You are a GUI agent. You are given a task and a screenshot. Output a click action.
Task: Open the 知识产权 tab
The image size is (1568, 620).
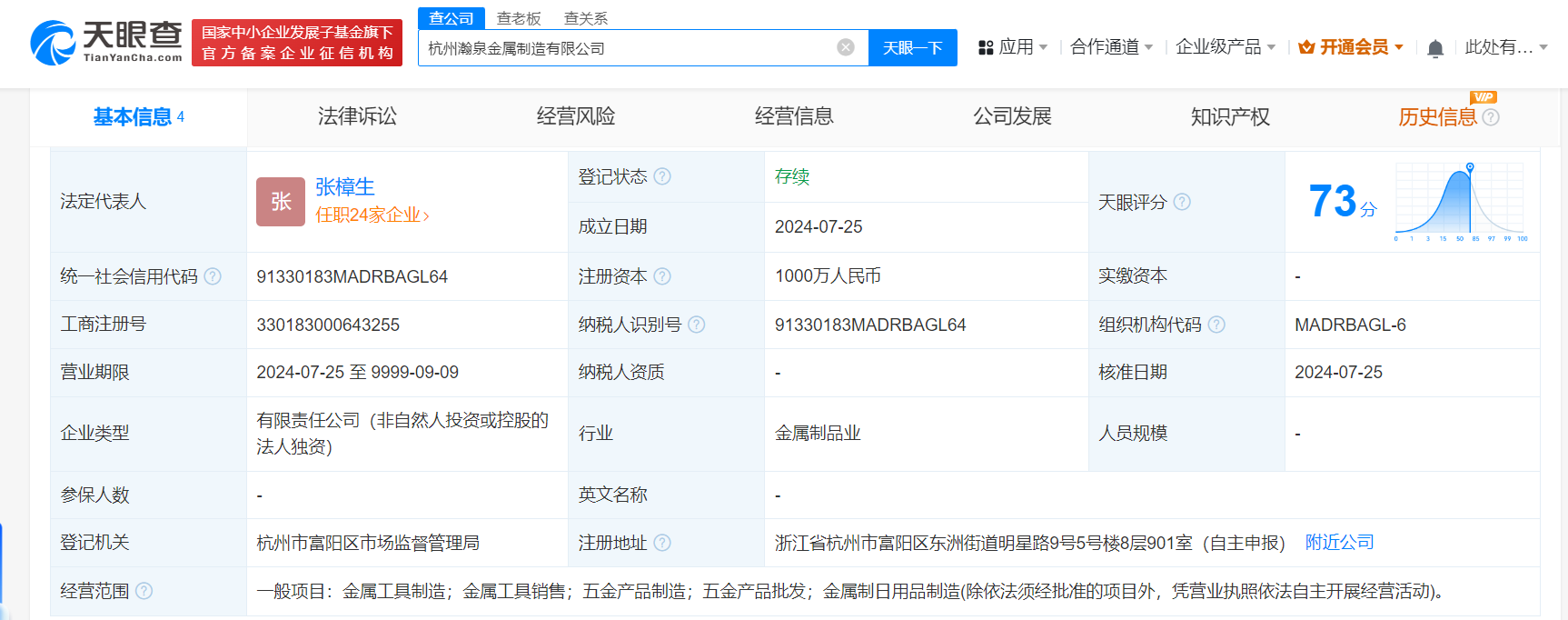pyautogui.click(x=1230, y=116)
